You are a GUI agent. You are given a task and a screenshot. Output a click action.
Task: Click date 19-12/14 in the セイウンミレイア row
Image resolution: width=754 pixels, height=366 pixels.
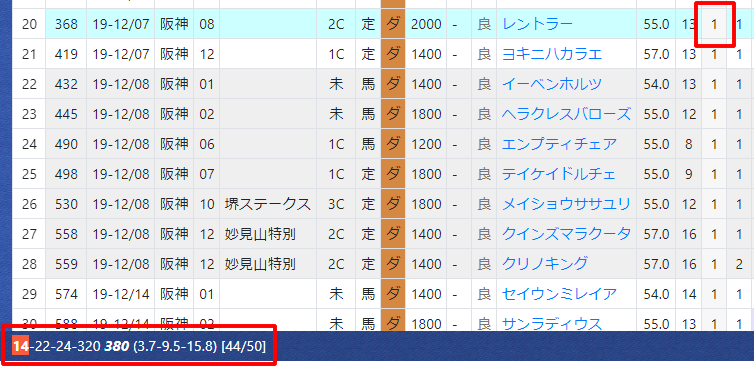[x=121, y=293]
